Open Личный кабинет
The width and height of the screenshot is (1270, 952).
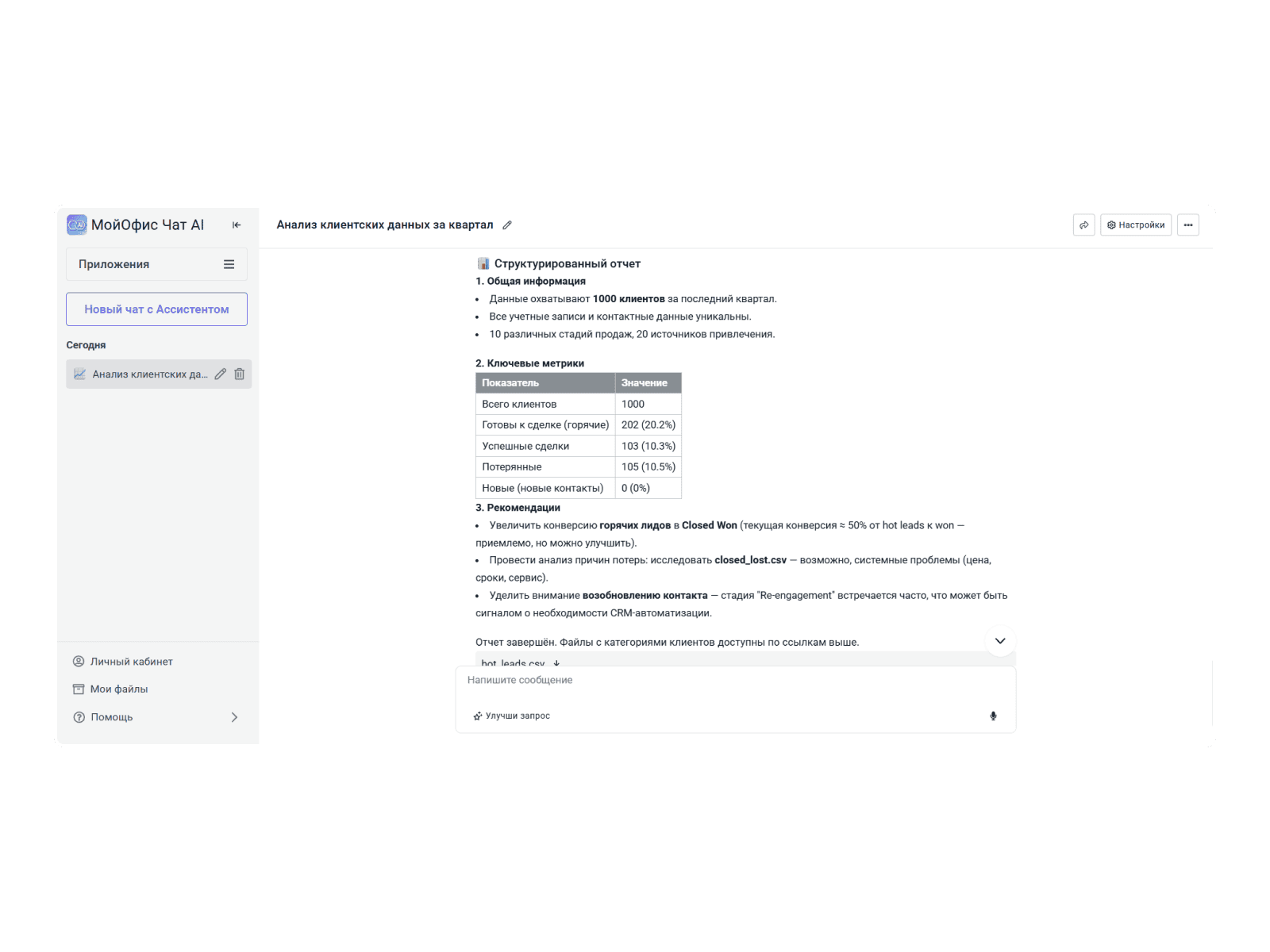click(x=131, y=662)
